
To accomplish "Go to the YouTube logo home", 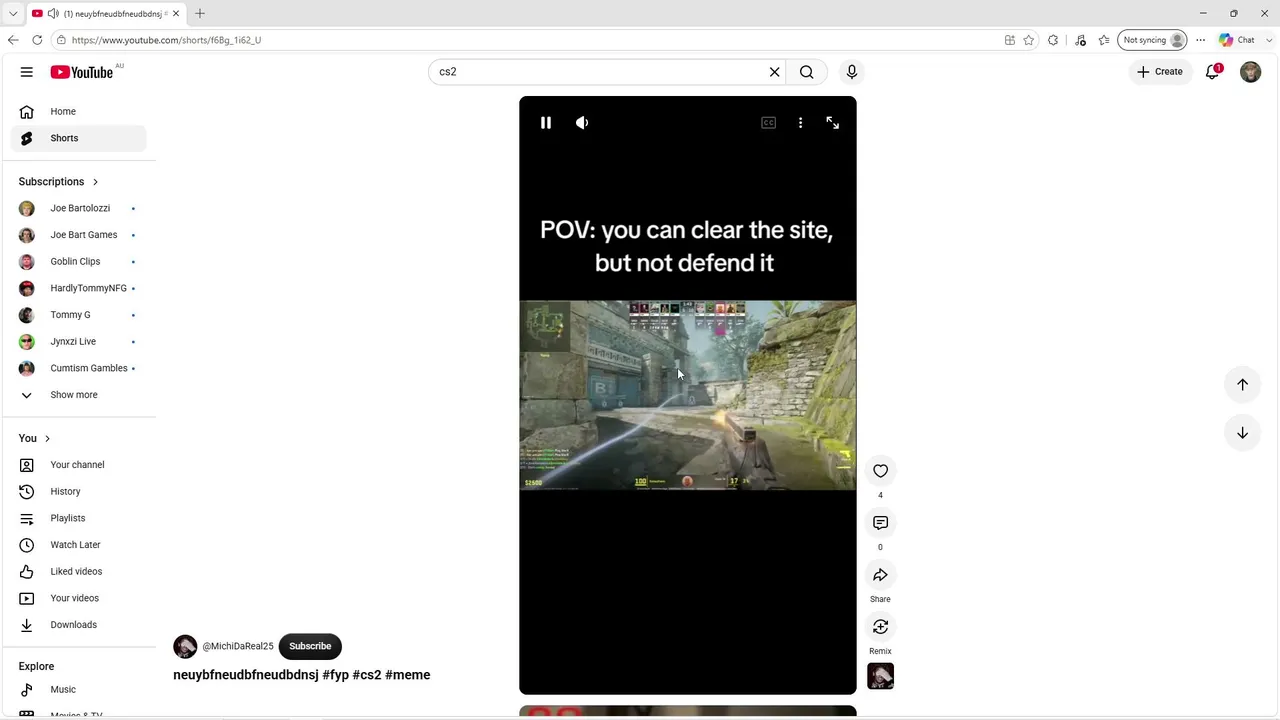I will point(82,72).
